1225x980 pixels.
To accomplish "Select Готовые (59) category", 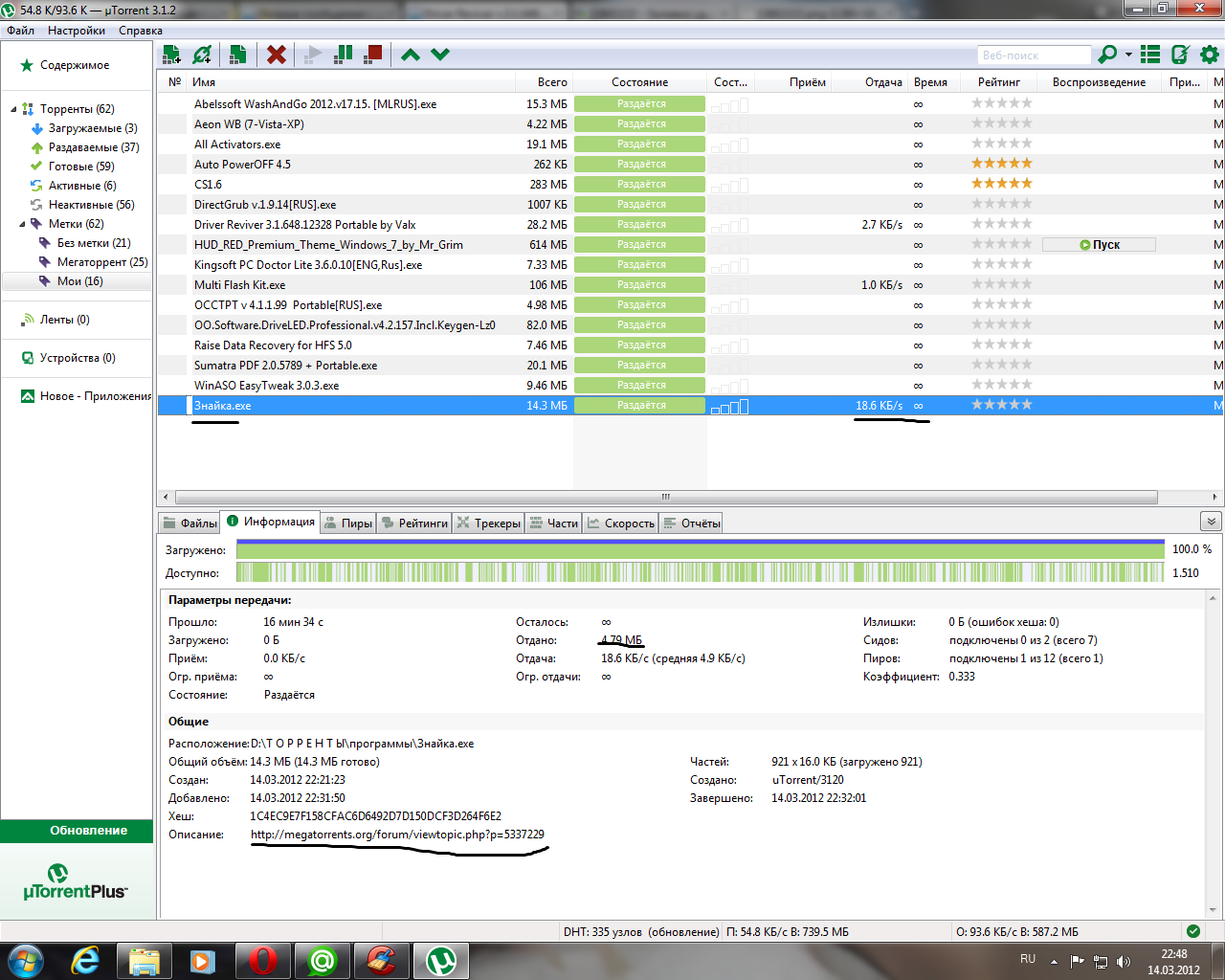I will point(81,167).
